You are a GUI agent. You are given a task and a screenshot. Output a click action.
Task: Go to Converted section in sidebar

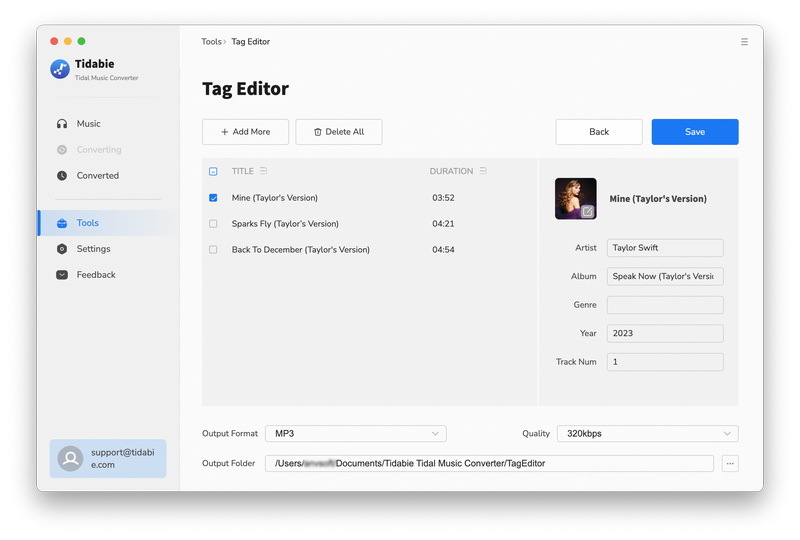point(107,176)
